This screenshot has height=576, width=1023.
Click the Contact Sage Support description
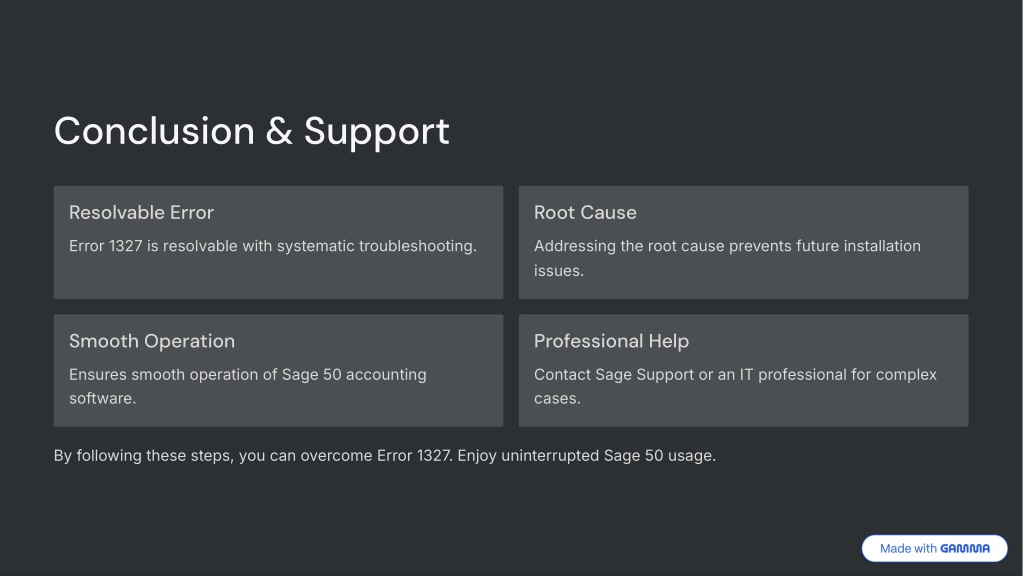pos(735,386)
